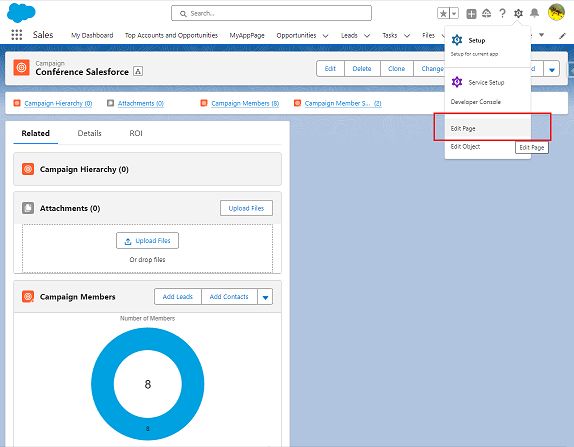Image resolution: width=574 pixels, height=447 pixels.
Task: Focus the global Search field
Action: (x=271, y=13)
